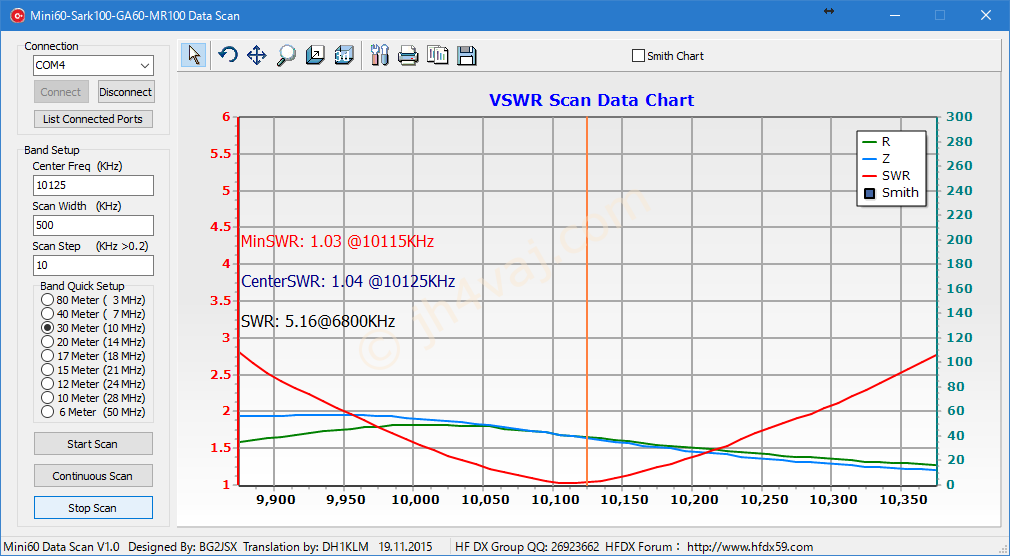Activate the magnifier zoom tool

[286, 55]
